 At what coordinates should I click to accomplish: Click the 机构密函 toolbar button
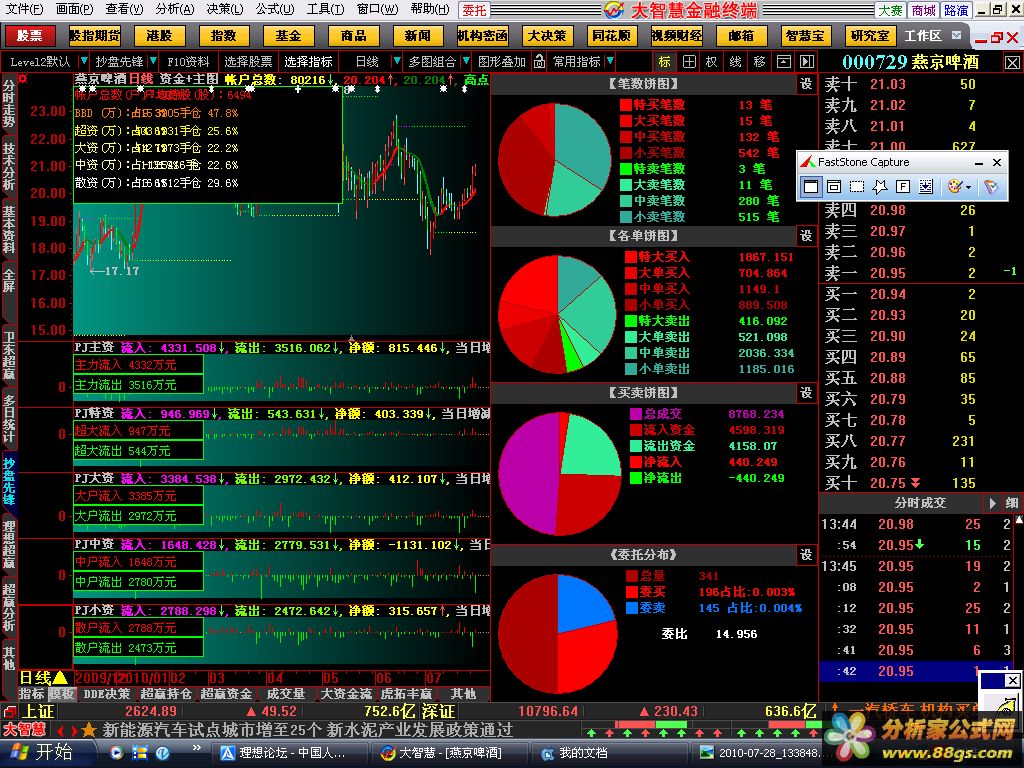(482, 35)
